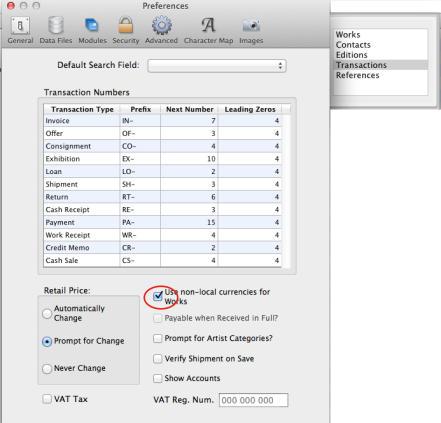Select References in the module list
Viewport: 441px width, 423px height.
point(381,75)
